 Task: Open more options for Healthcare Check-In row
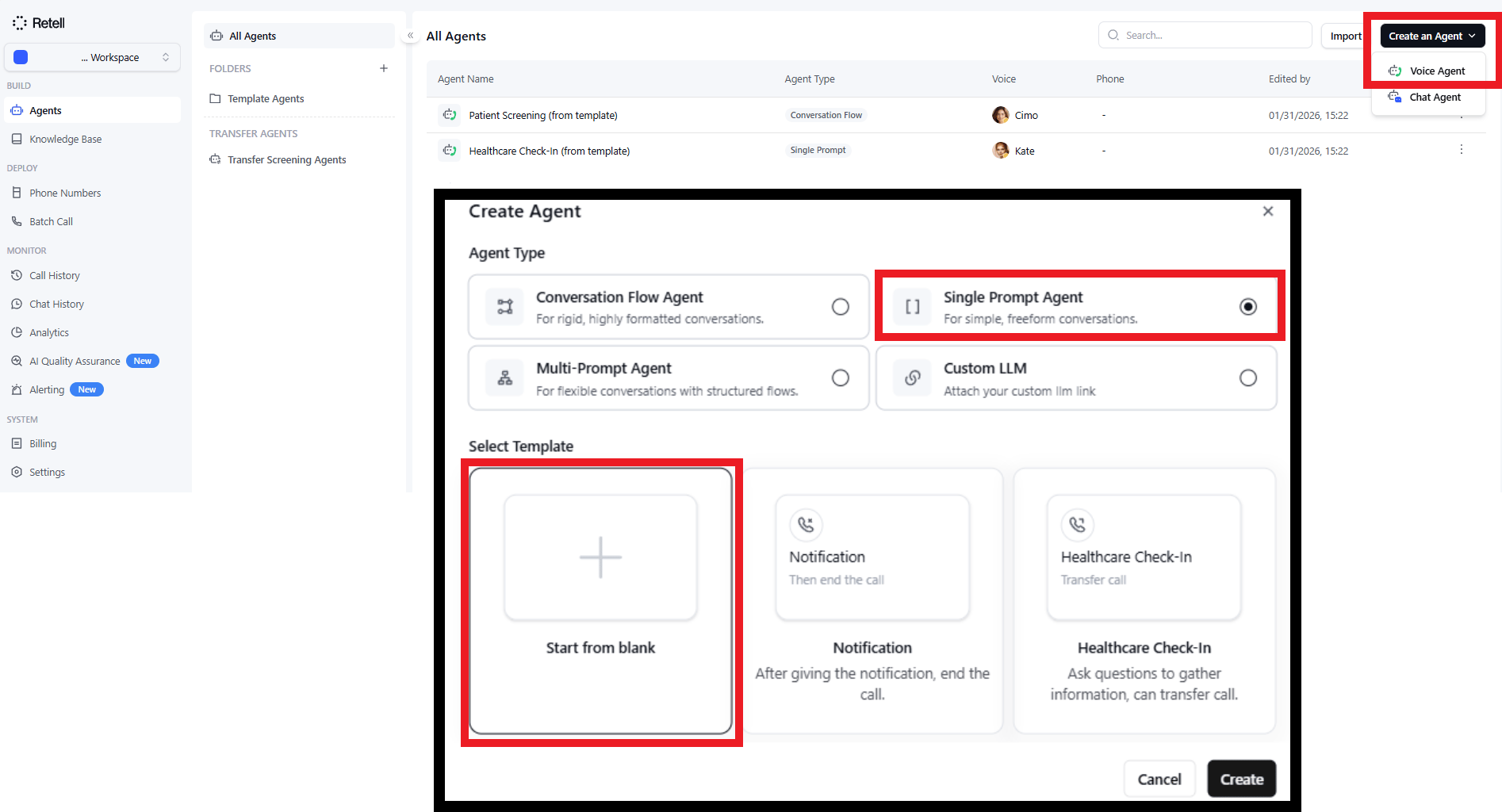coord(1462,150)
